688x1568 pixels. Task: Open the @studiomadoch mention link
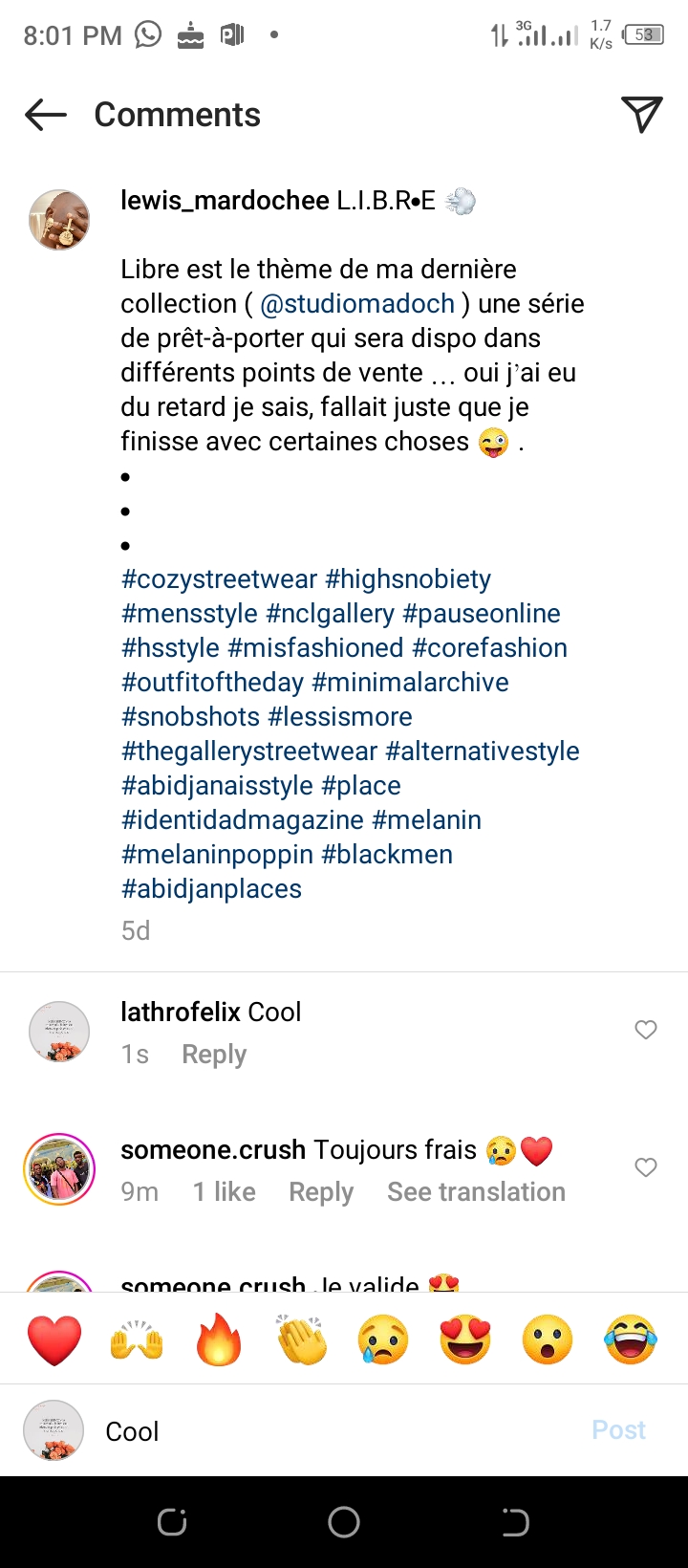357,304
